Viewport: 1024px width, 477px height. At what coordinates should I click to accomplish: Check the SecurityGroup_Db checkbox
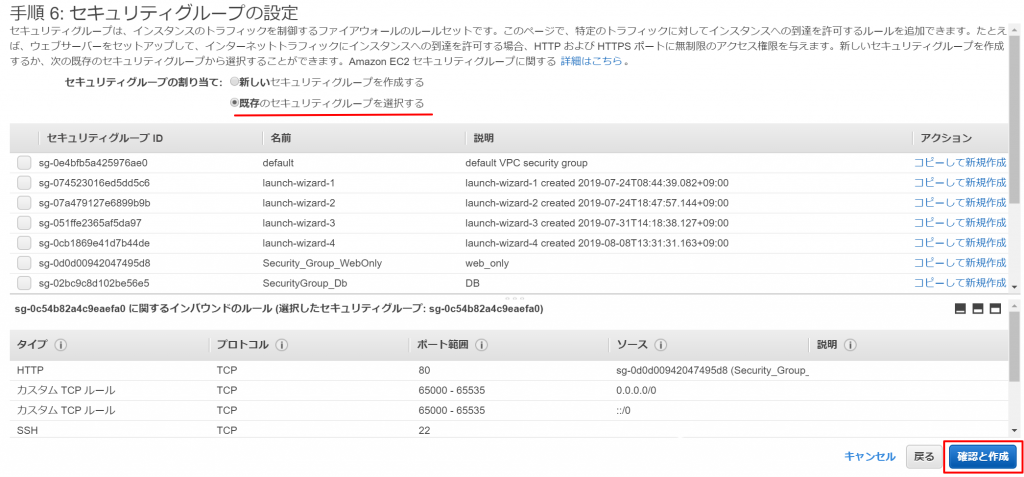pyautogui.click(x=24, y=284)
